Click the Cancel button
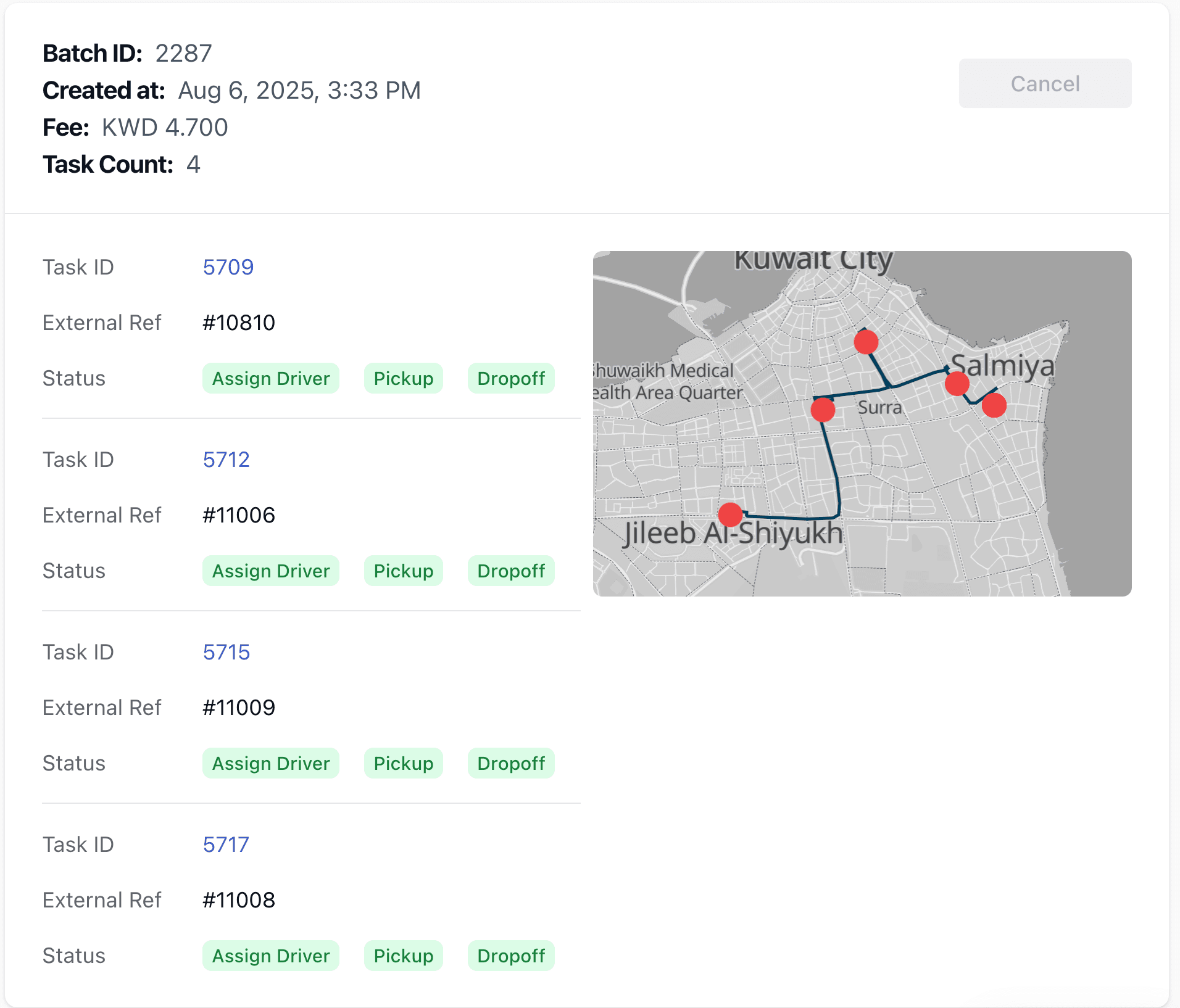Screen dimensions: 1180x1008 click(1044, 83)
